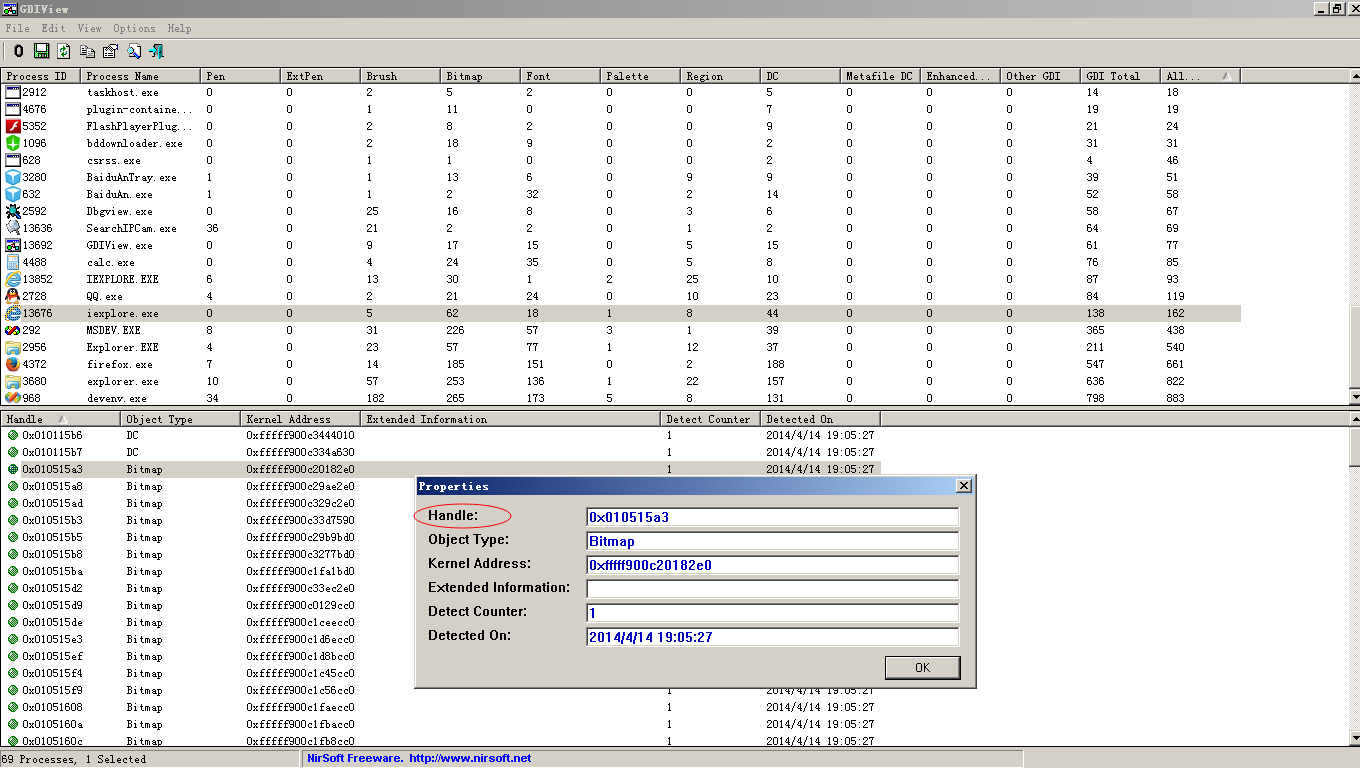Click the Detect Counter field showing 1
Viewport: 1360px width, 768px height.
[x=773, y=613]
